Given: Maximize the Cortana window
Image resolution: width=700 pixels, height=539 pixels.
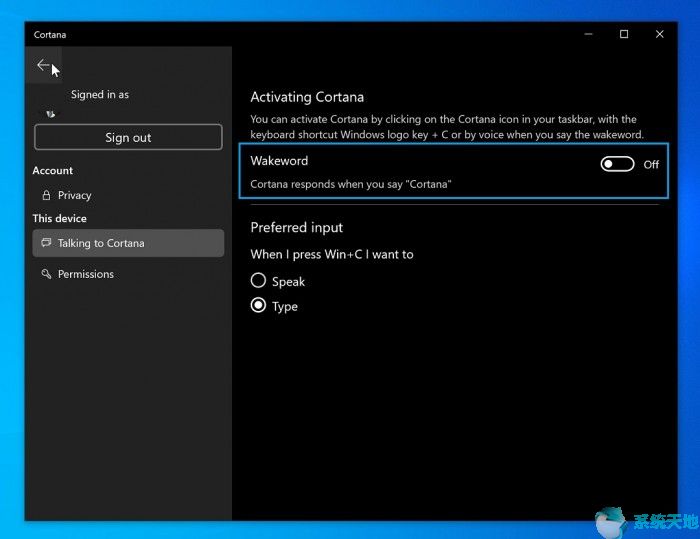Looking at the screenshot, I should [624, 34].
